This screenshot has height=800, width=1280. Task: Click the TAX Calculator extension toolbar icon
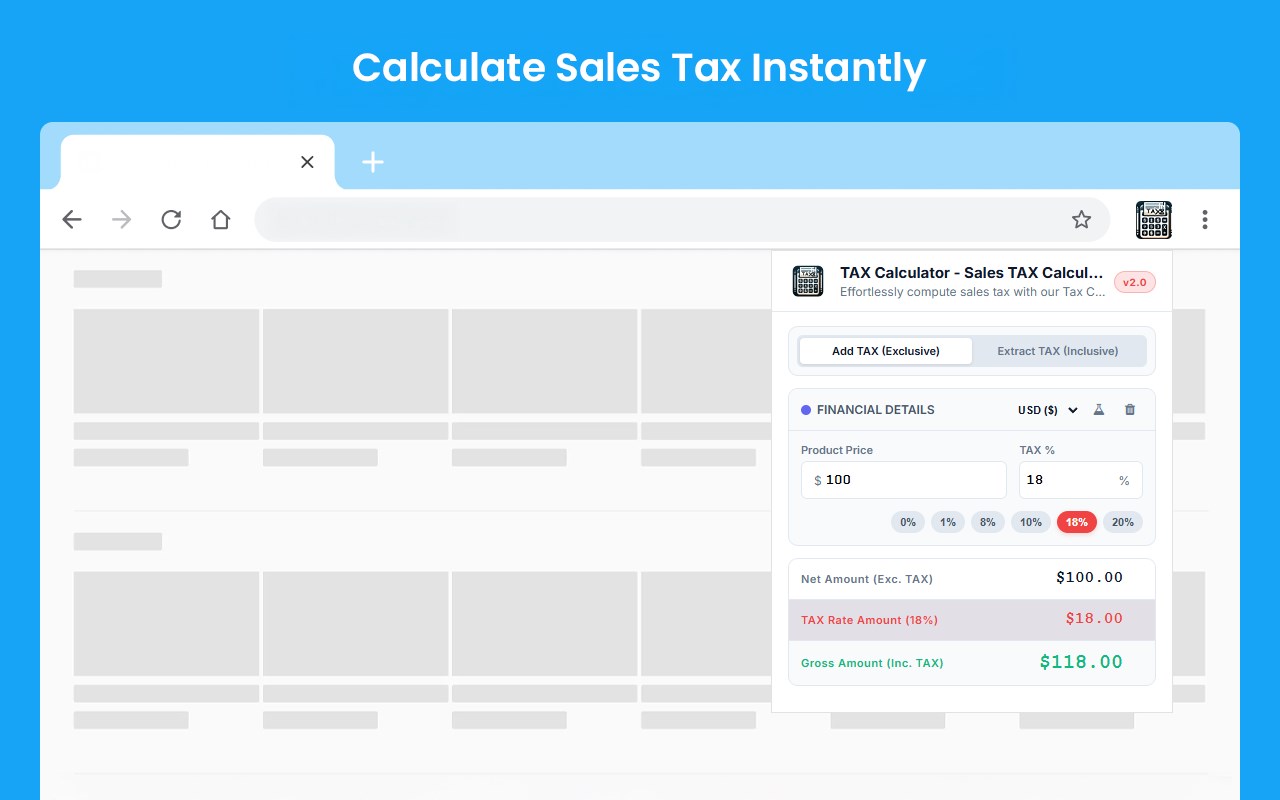(x=1153, y=220)
